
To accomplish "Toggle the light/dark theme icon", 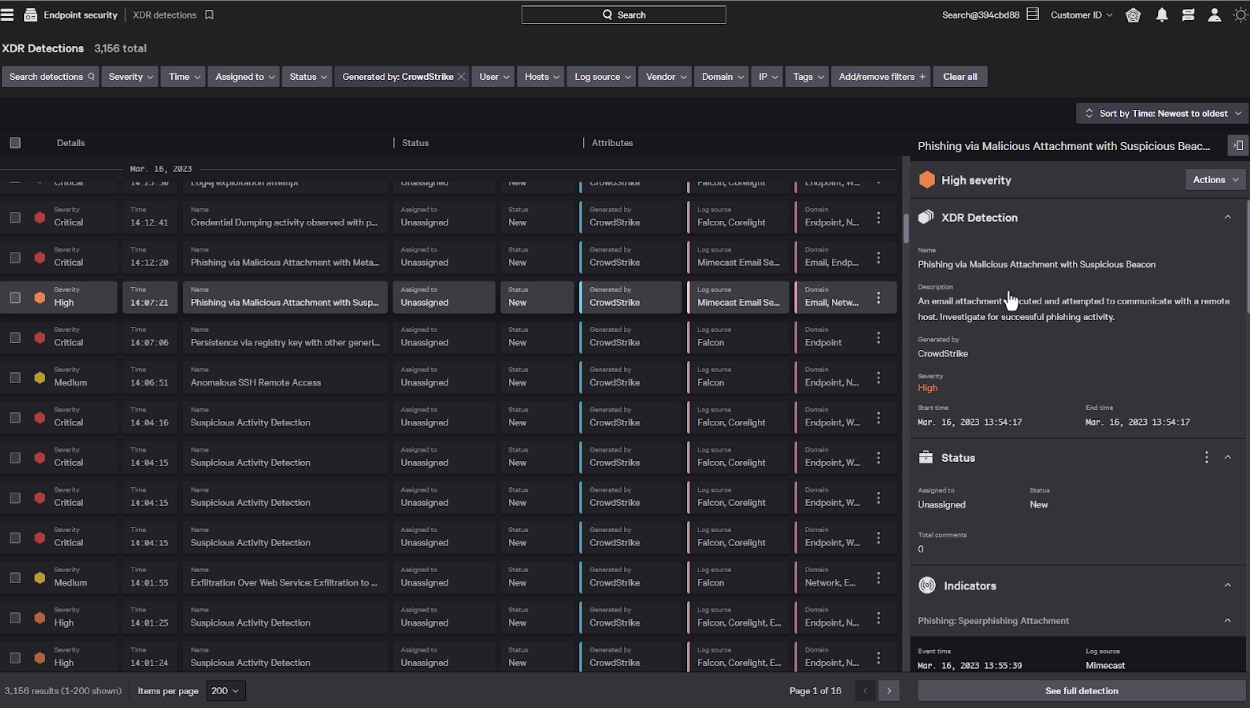I will pos(1240,14).
